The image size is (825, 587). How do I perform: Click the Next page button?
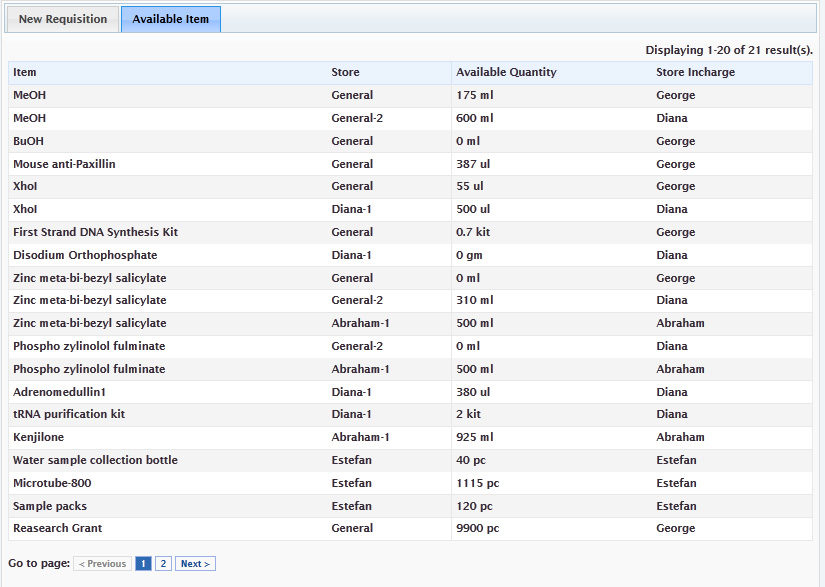(x=195, y=564)
